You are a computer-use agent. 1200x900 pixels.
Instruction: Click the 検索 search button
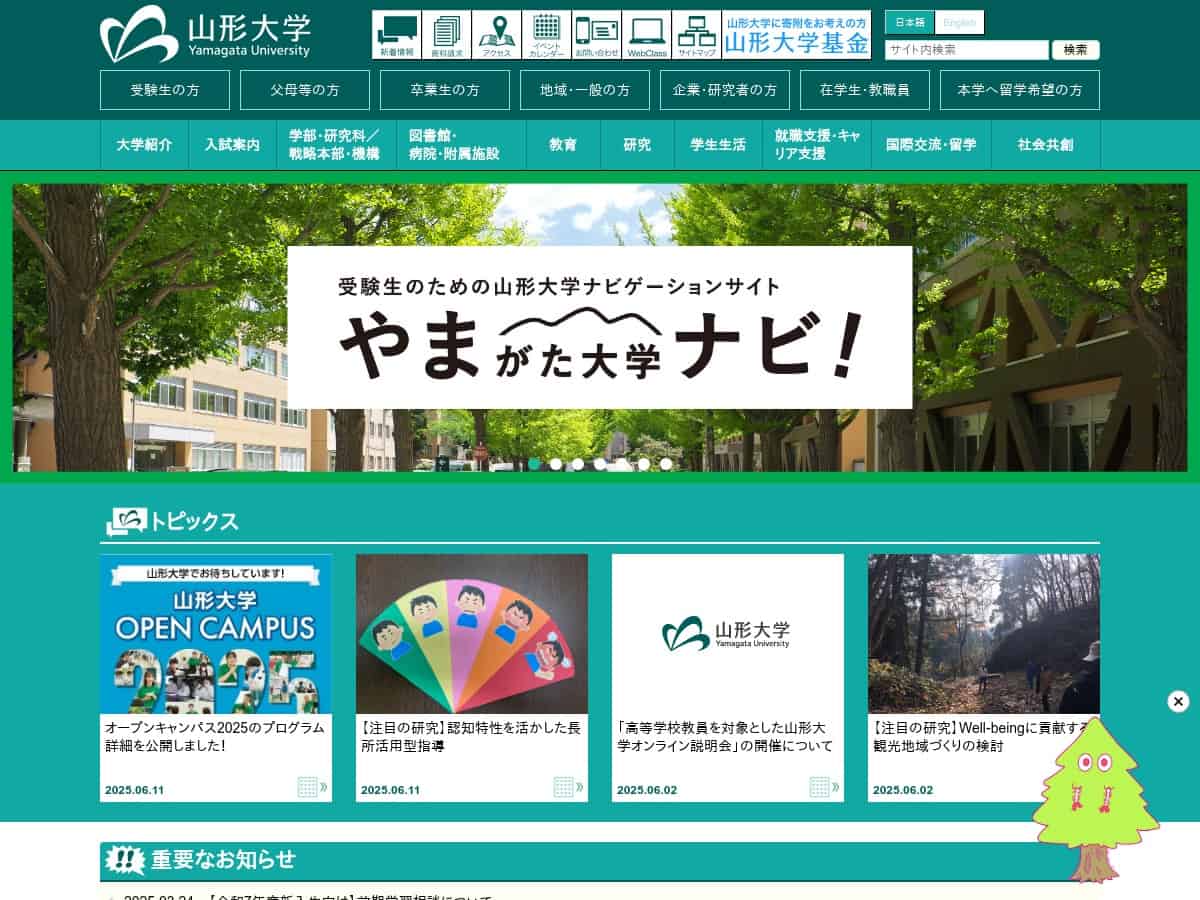pos(1076,50)
